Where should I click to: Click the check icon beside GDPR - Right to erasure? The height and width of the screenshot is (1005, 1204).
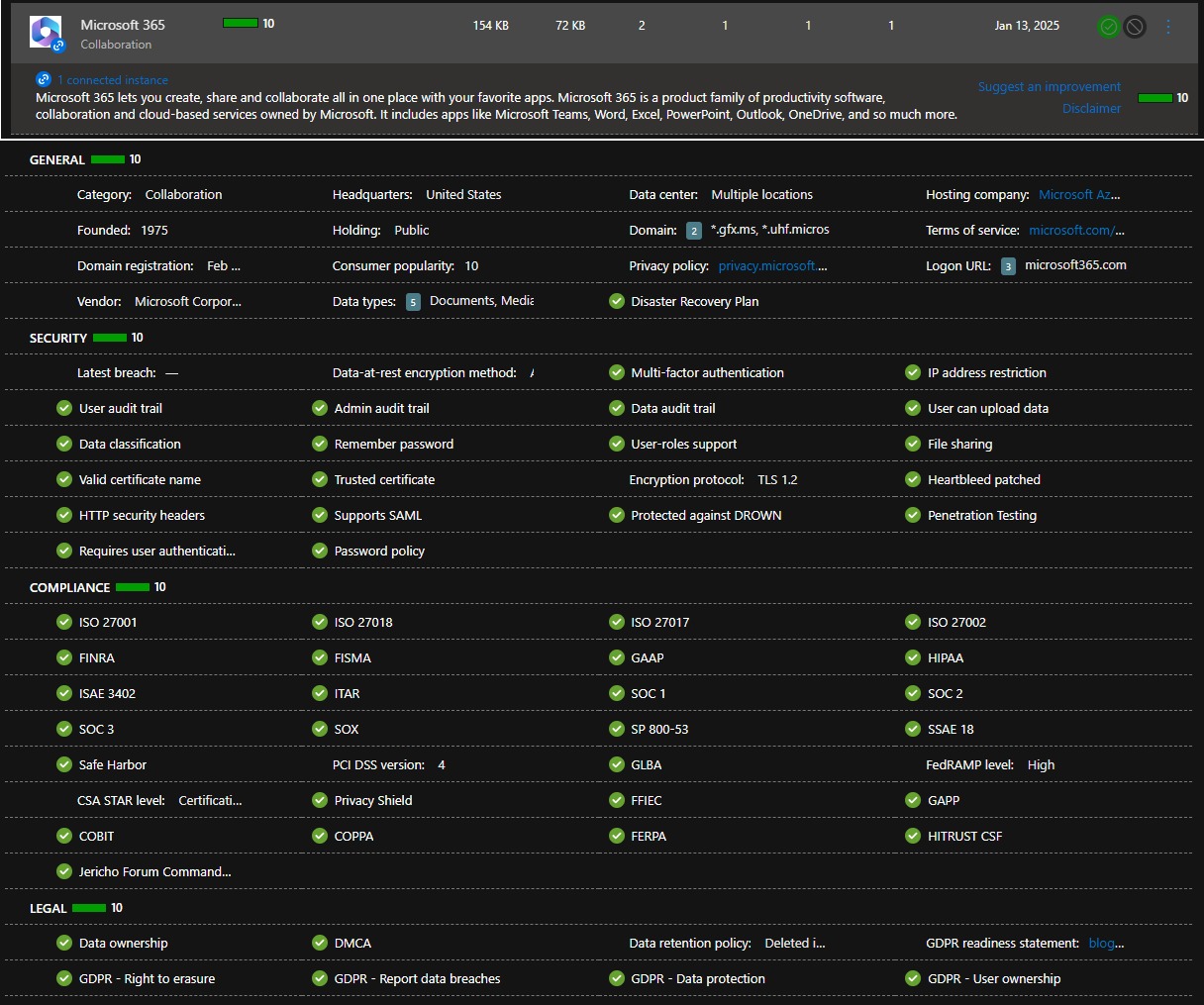(63, 978)
